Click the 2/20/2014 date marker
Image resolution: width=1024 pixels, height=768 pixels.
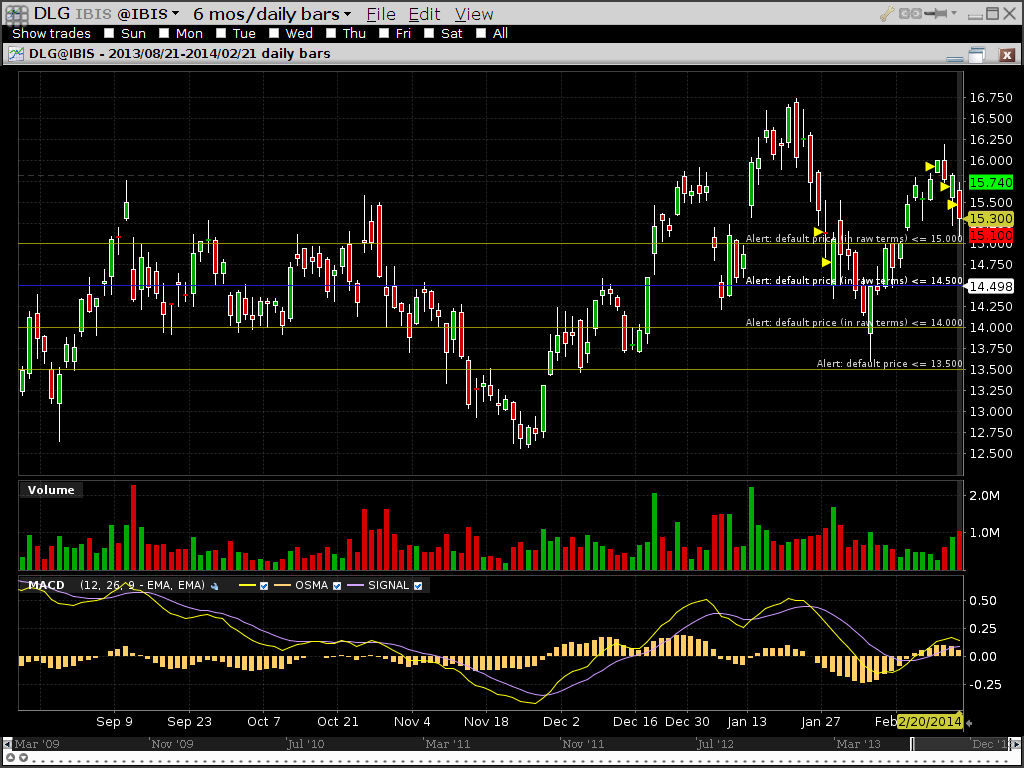coord(930,722)
